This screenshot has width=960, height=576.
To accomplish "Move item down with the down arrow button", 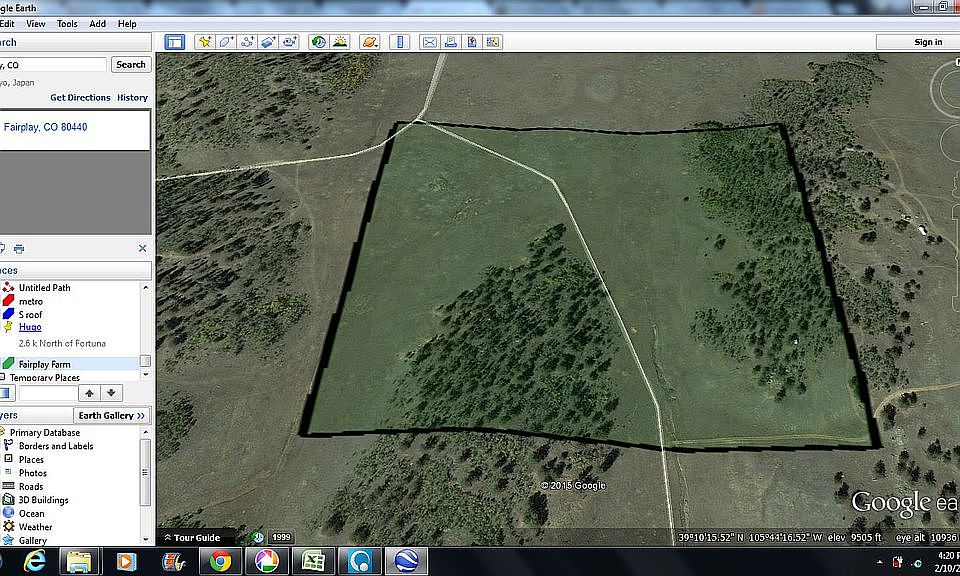I will pyautogui.click(x=111, y=393).
